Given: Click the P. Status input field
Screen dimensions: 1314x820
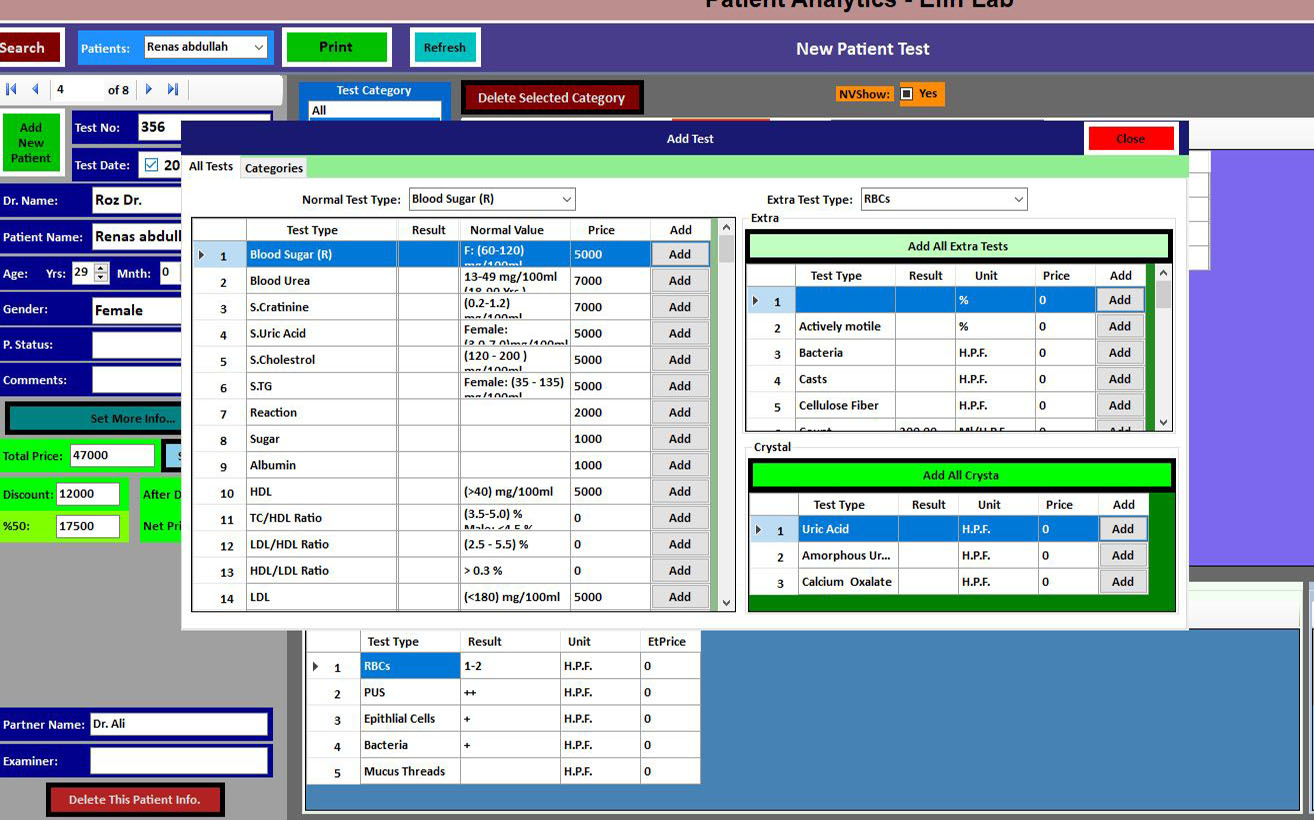Looking at the screenshot, I should tap(136, 345).
